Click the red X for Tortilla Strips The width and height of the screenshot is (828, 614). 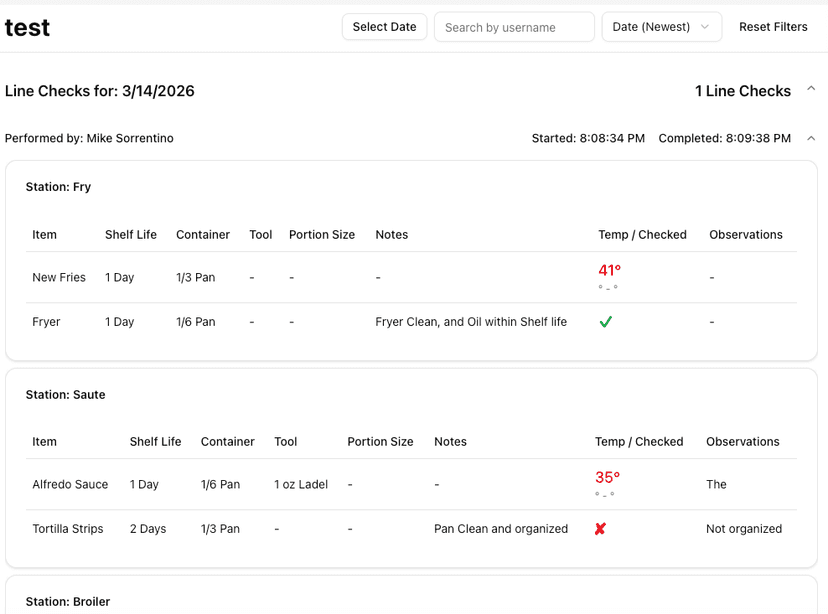(x=600, y=529)
